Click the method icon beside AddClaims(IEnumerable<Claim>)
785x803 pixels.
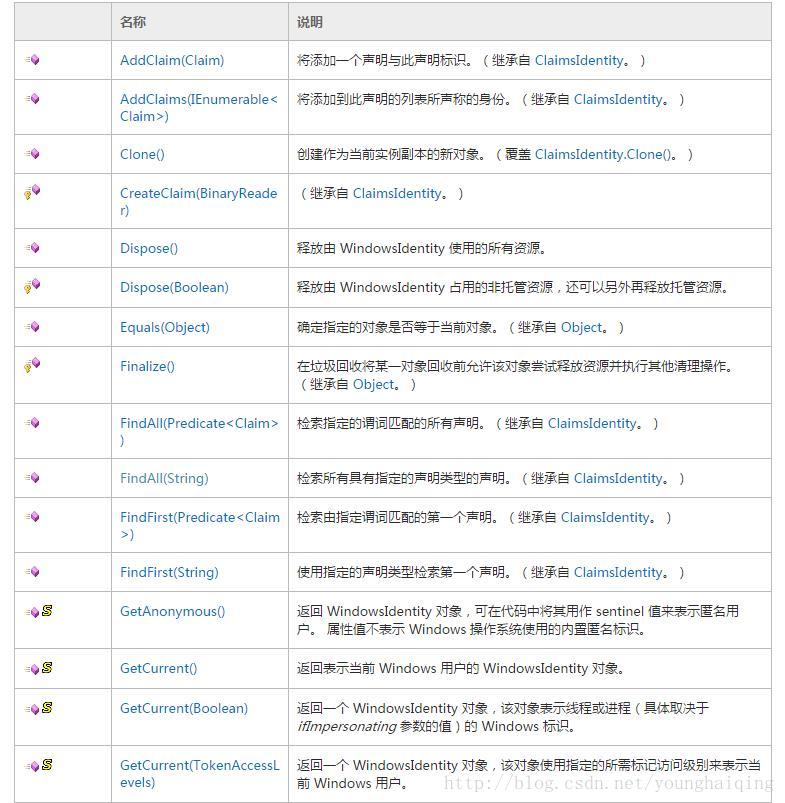coord(33,99)
